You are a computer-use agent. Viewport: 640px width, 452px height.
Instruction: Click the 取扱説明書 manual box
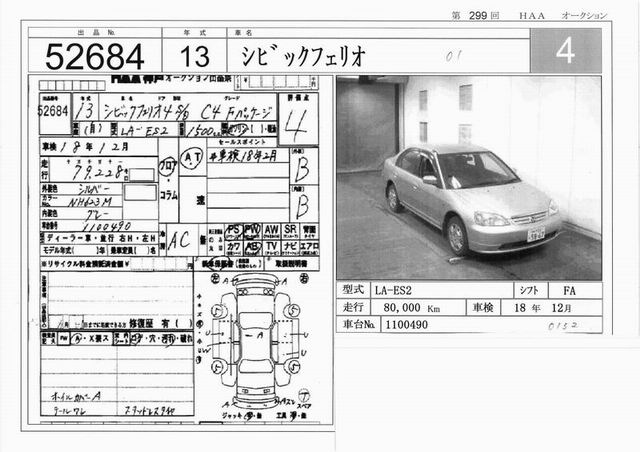(291, 264)
